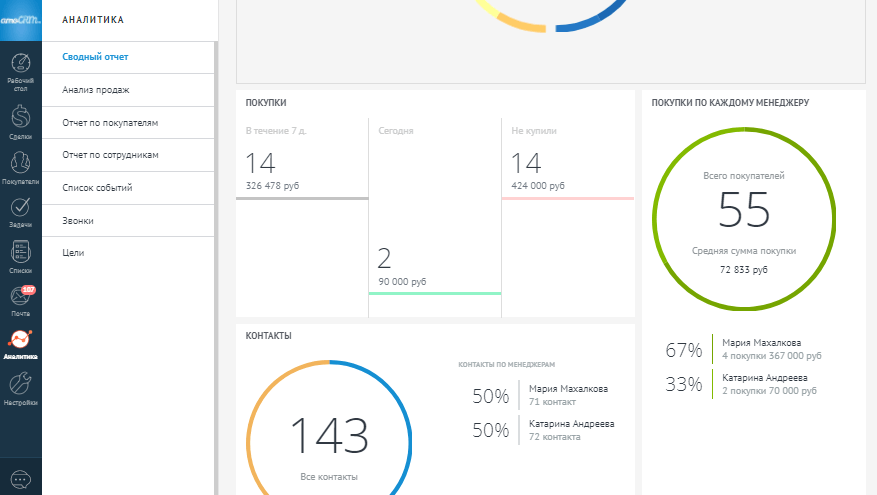
Task: Click Мария Махалкова in purchases by manager
Action: coord(761,342)
